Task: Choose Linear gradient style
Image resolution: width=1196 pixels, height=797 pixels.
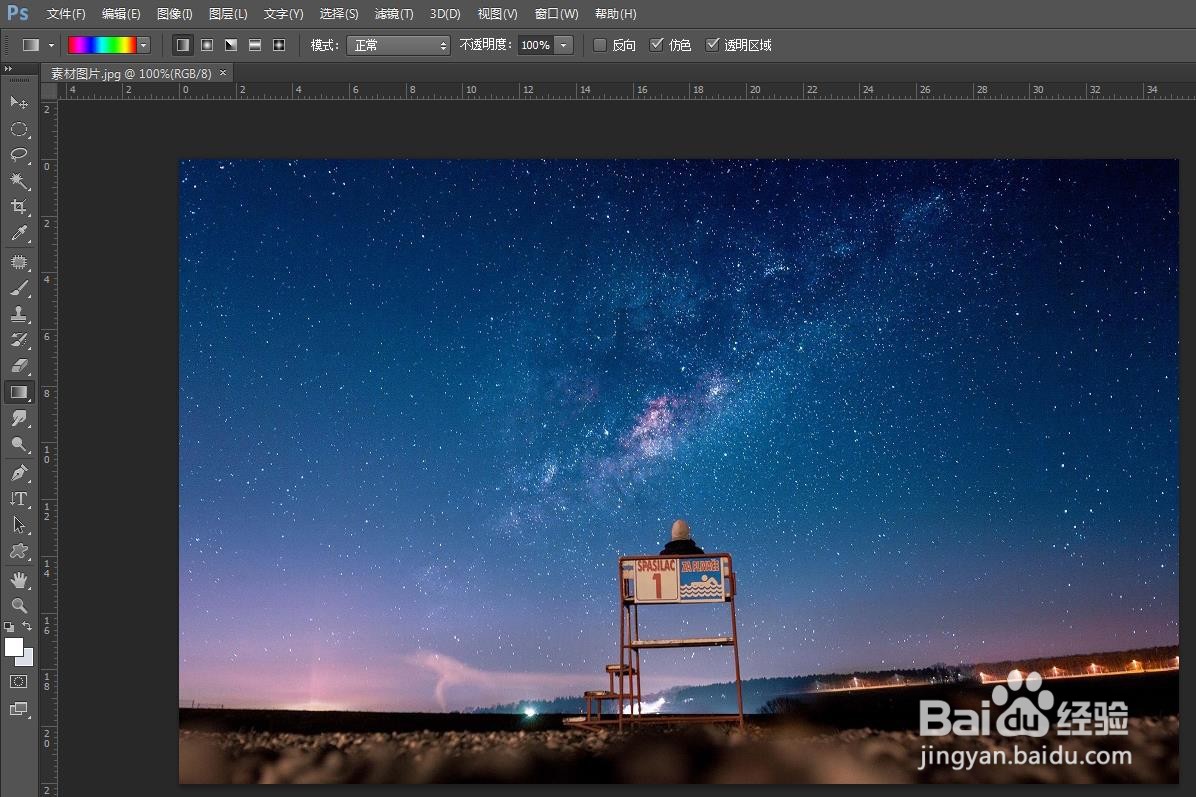Action: [x=182, y=45]
